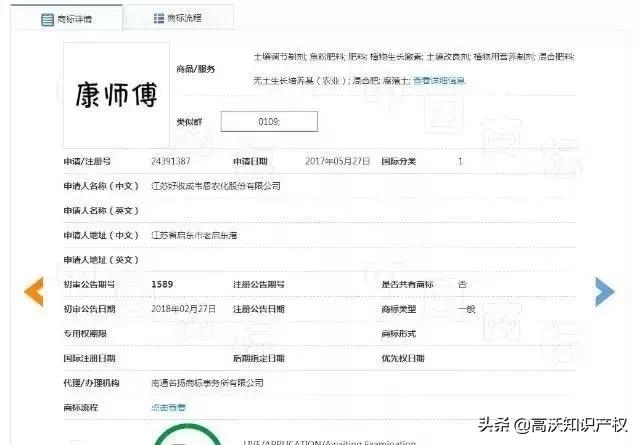This screenshot has width=640, height=445.
Task: Click the 康师傅 trademark image
Action: 116,95
